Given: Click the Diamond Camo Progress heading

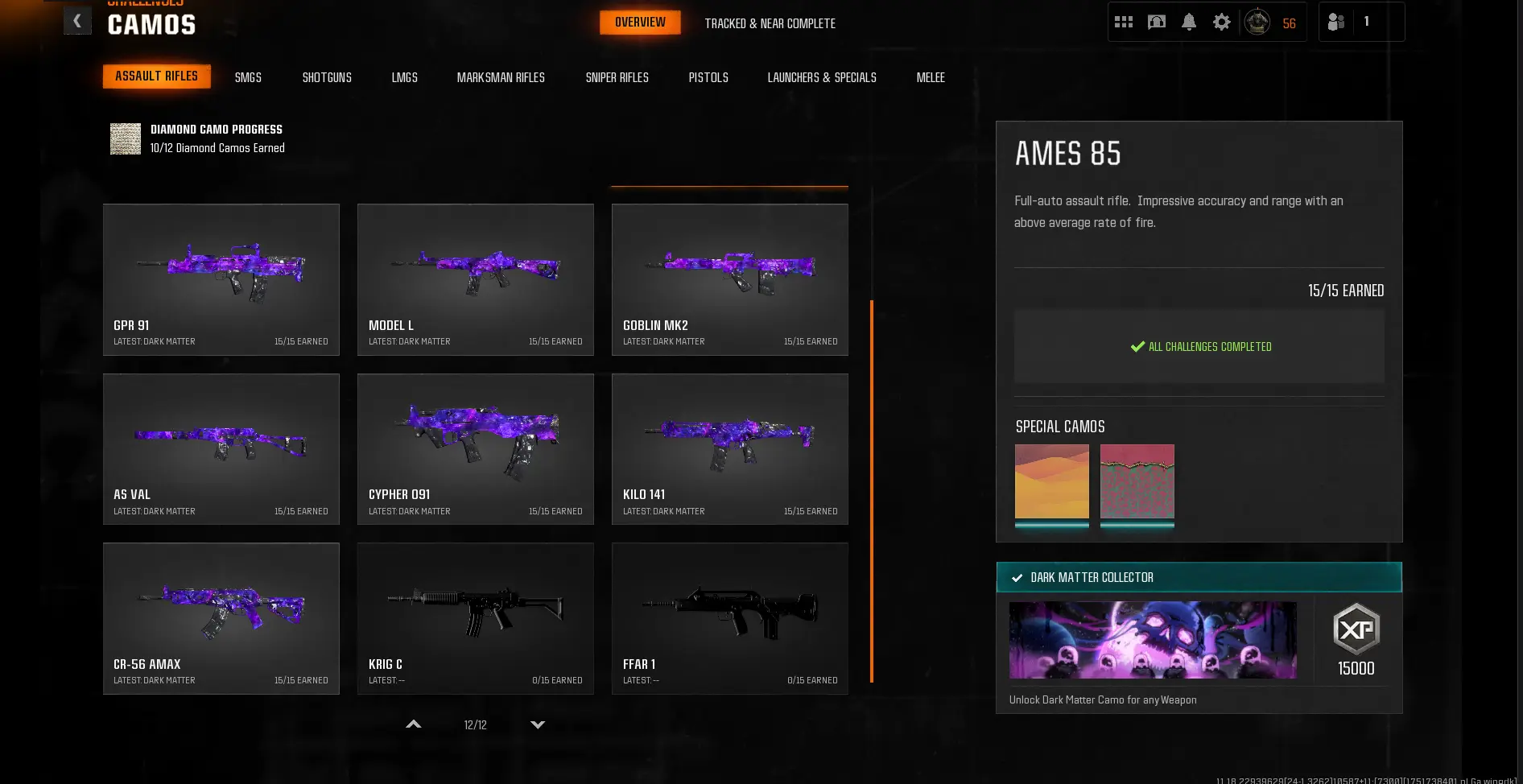Looking at the screenshot, I should tap(217, 130).
